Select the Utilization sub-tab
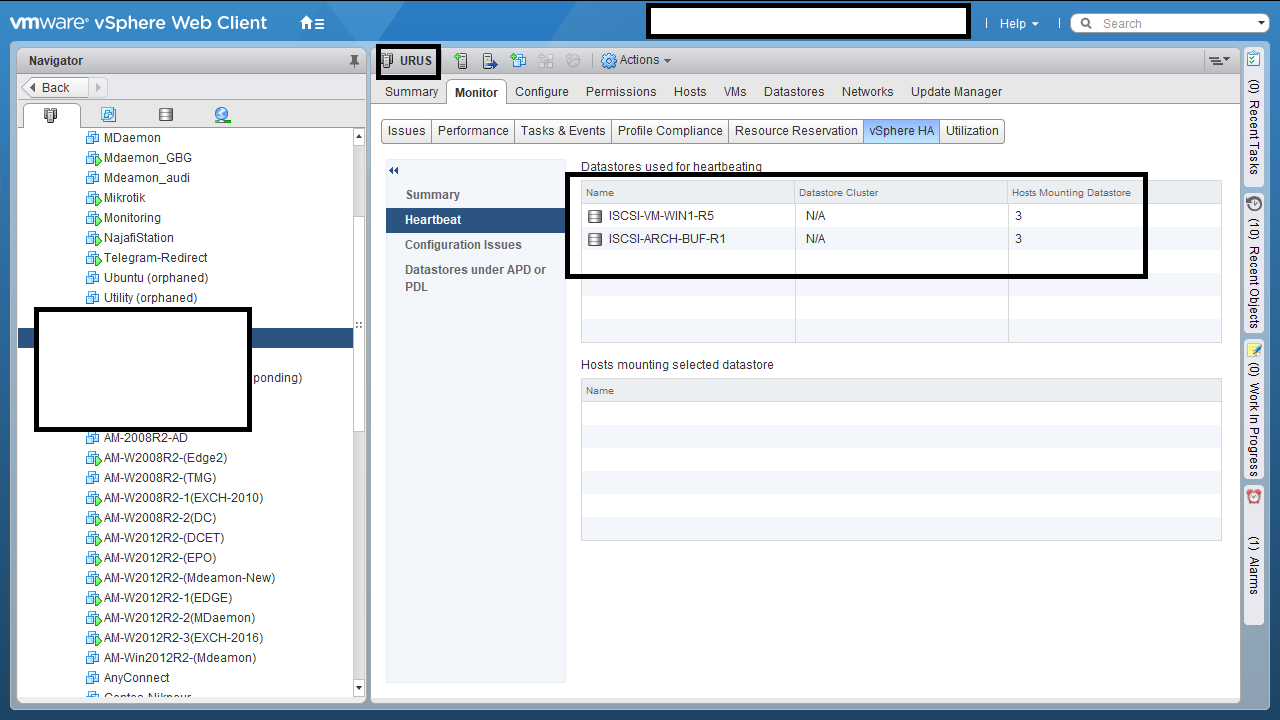This screenshot has width=1280, height=720. coord(972,131)
